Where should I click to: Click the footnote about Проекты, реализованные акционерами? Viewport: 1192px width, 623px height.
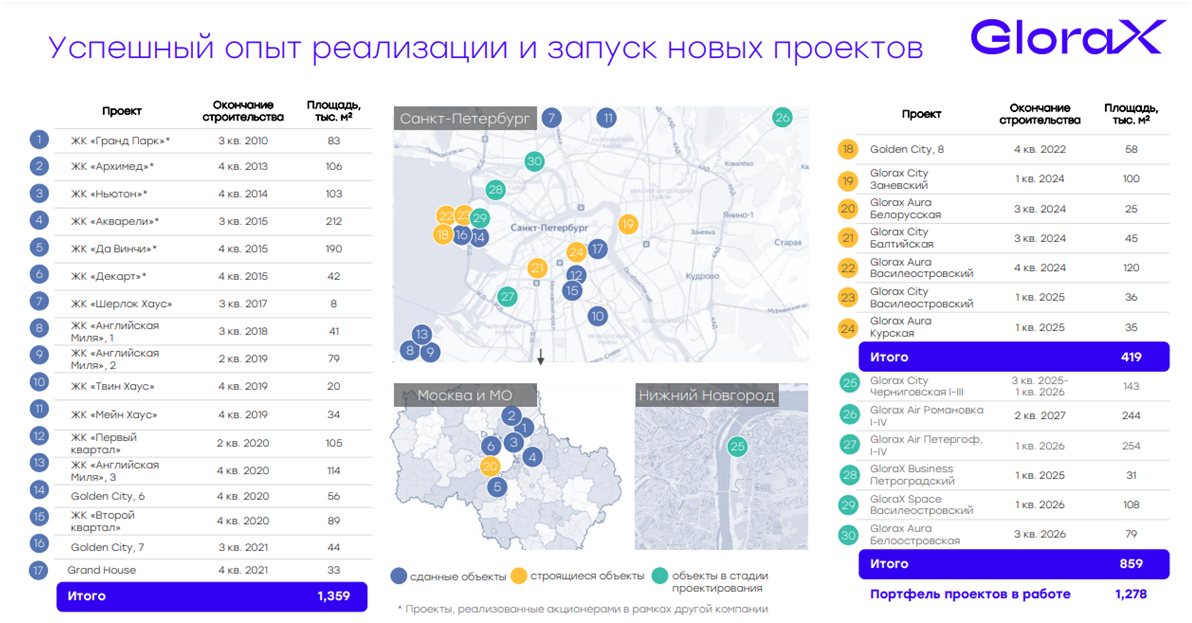[582, 609]
